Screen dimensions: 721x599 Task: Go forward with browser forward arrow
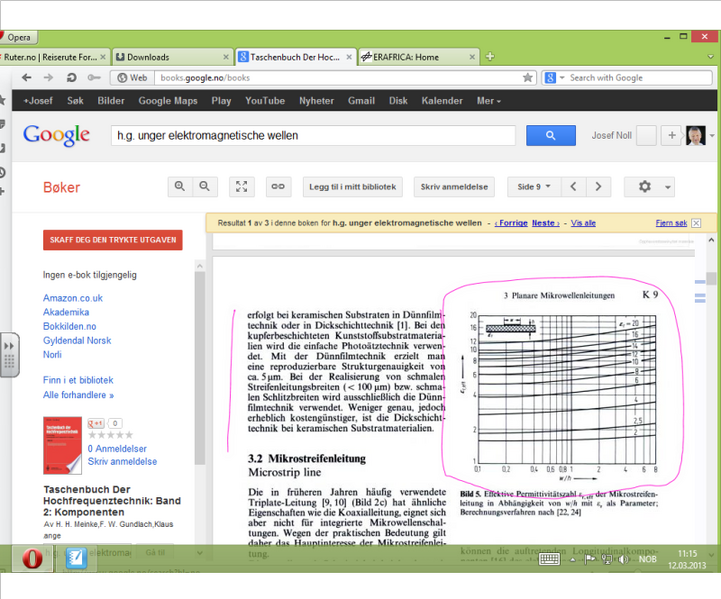(48, 78)
